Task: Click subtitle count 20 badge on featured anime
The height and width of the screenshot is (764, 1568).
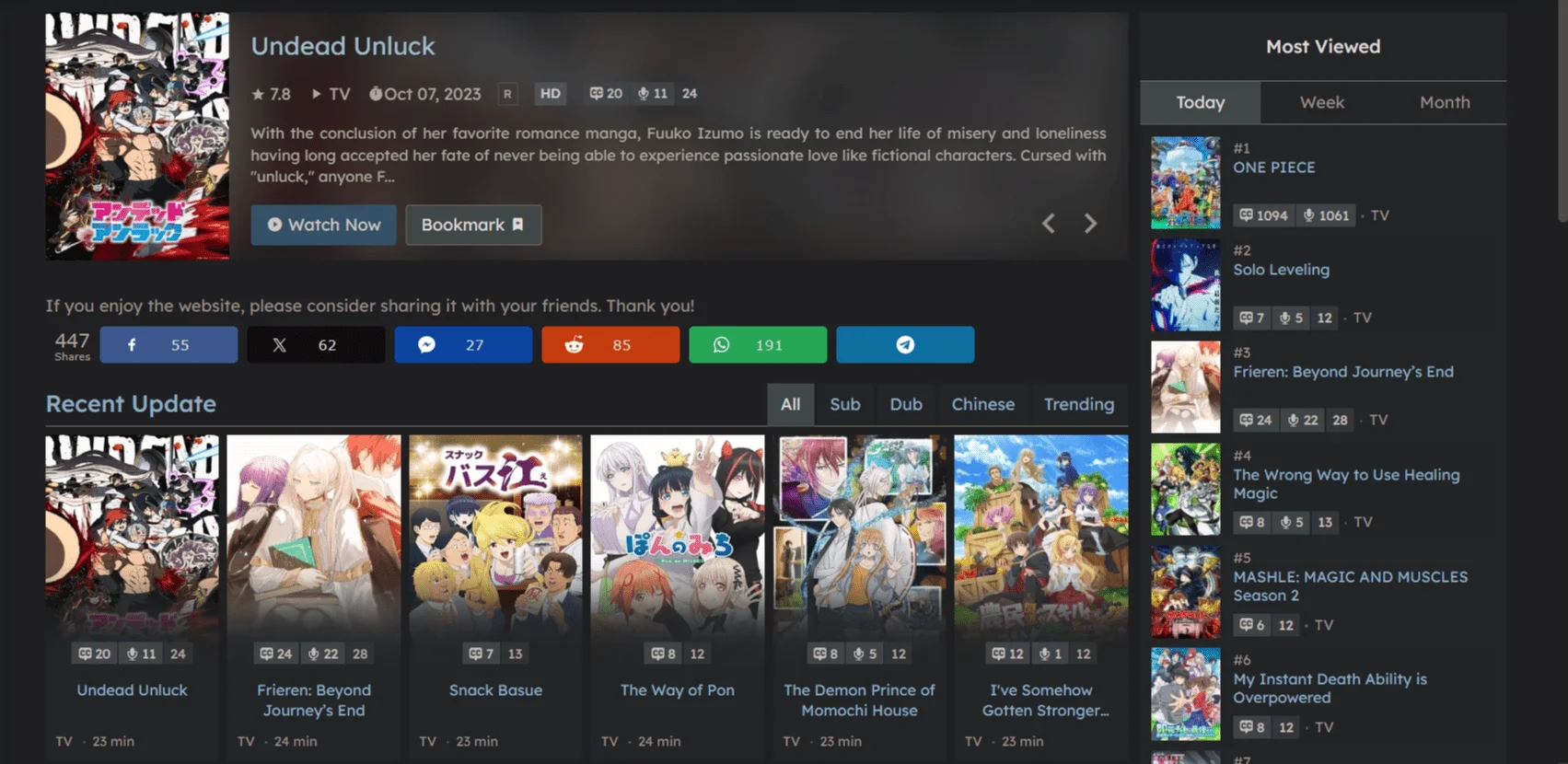Action: 606,94
